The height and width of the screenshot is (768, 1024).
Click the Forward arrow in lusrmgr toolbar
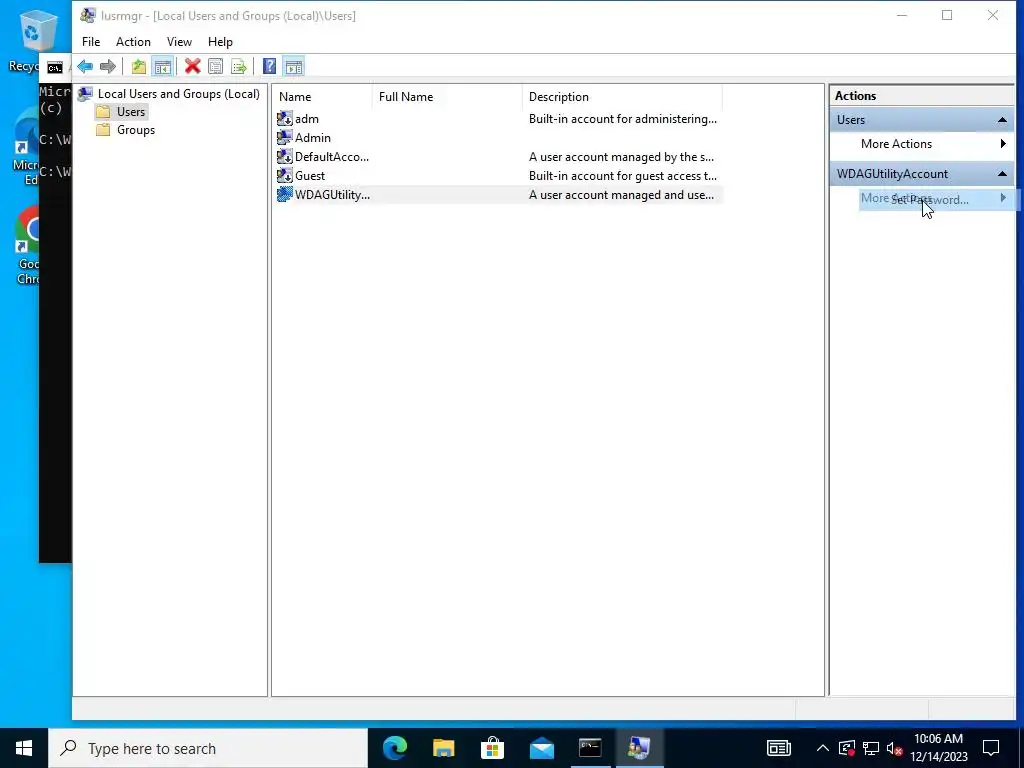click(108, 67)
